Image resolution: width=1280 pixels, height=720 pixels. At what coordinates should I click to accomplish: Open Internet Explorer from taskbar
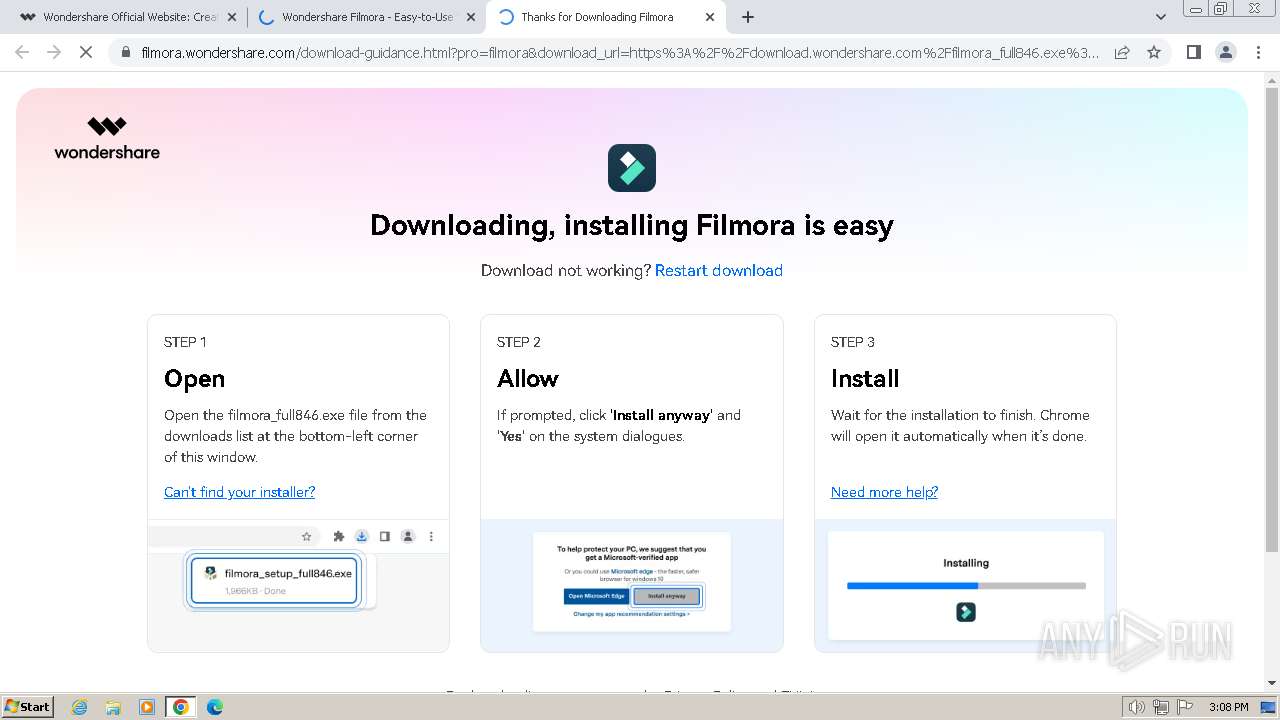pos(80,707)
